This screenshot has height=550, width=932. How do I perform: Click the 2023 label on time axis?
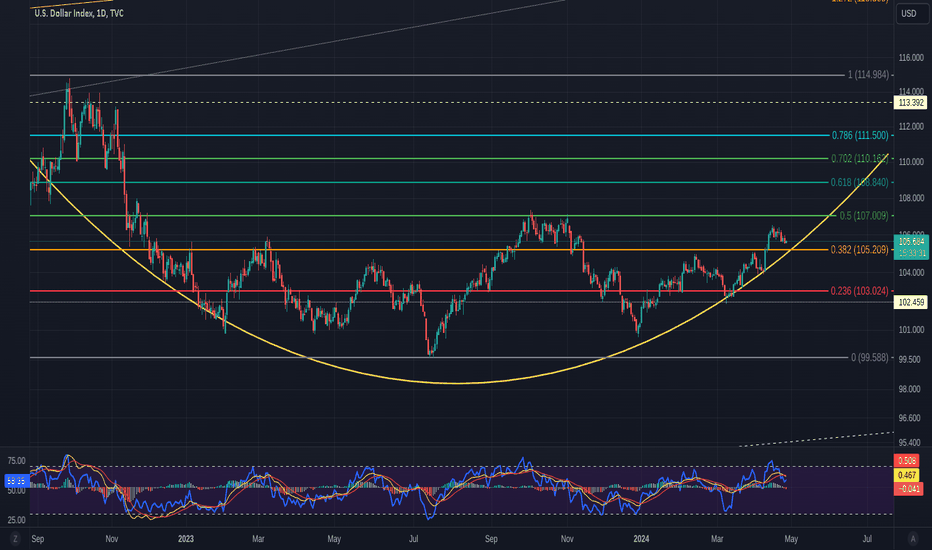[x=186, y=539]
